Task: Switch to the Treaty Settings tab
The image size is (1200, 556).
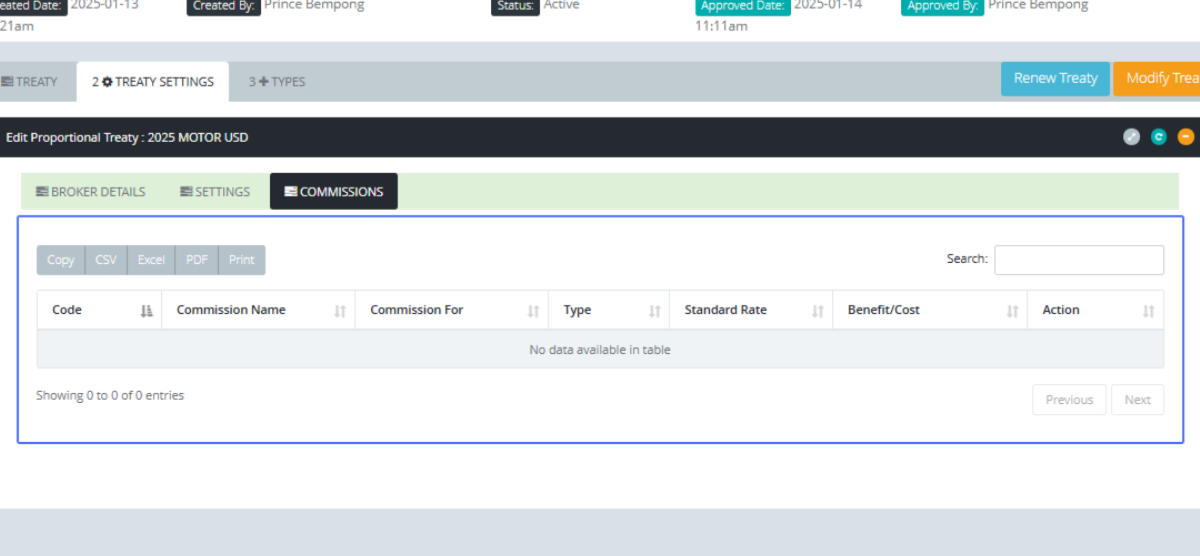Action: [153, 82]
